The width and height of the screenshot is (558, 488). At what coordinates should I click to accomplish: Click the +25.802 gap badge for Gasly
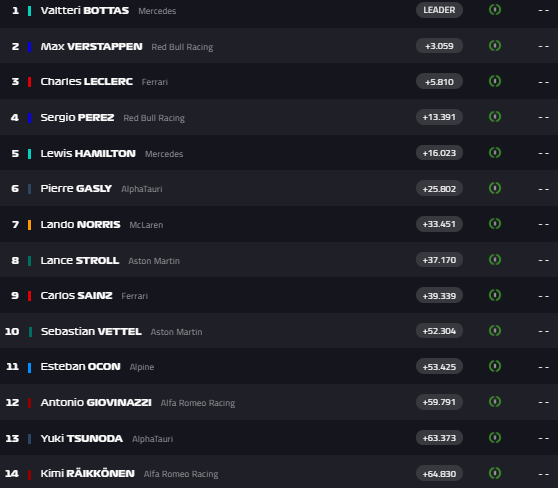pyautogui.click(x=439, y=188)
